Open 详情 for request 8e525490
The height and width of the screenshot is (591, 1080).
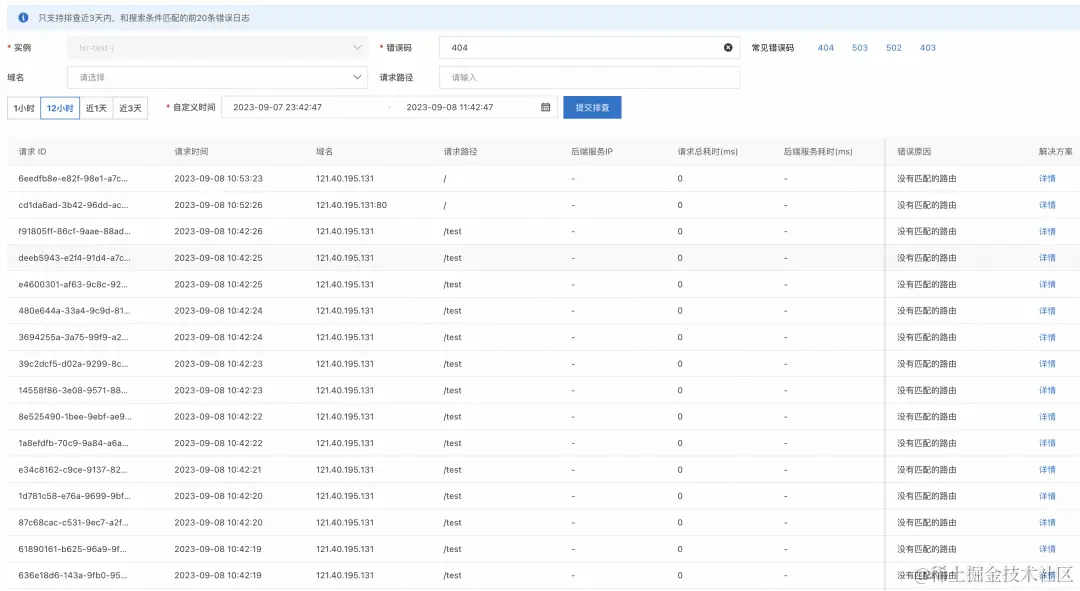click(x=1047, y=417)
